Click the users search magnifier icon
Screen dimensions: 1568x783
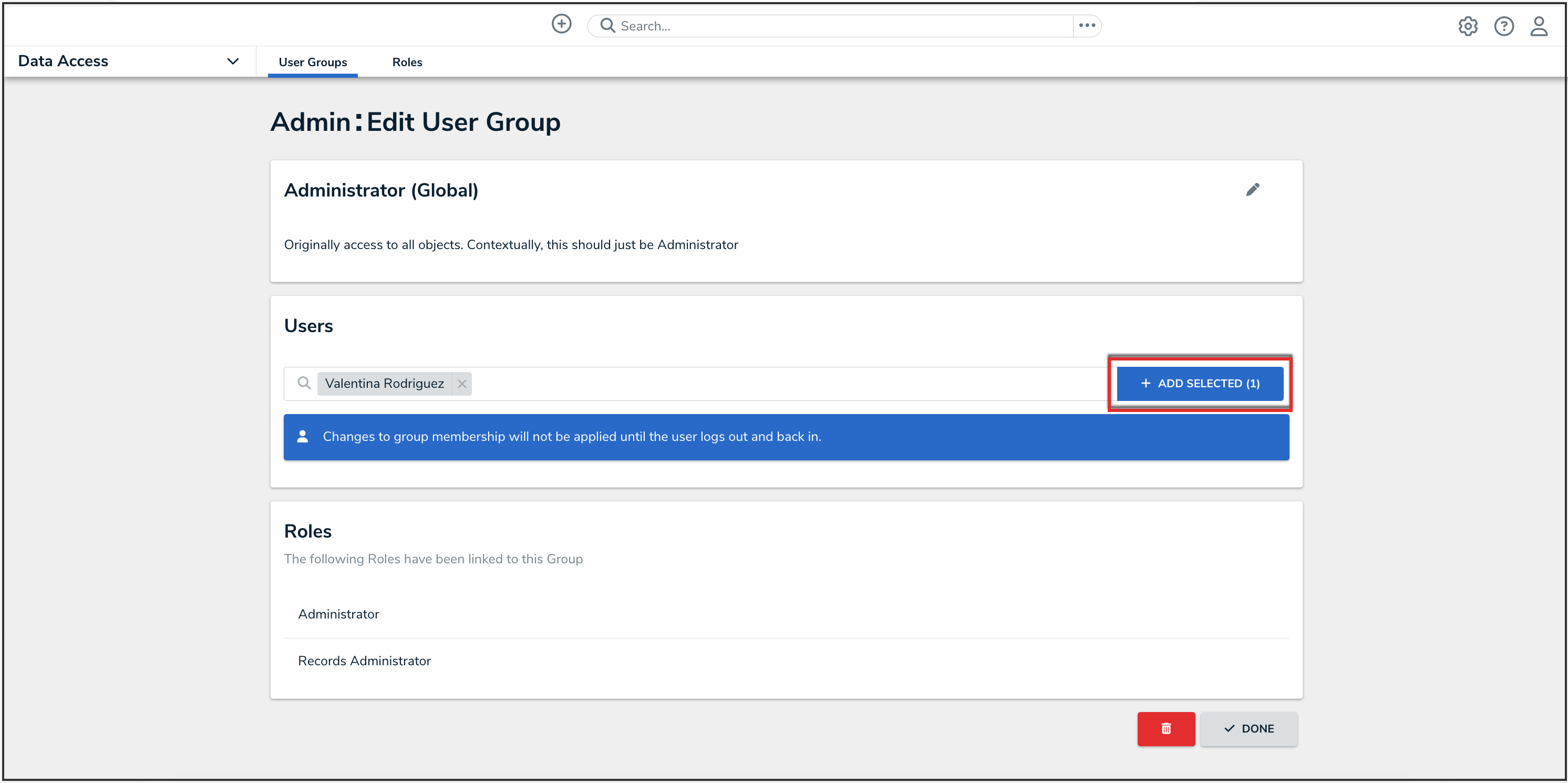tap(304, 383)
